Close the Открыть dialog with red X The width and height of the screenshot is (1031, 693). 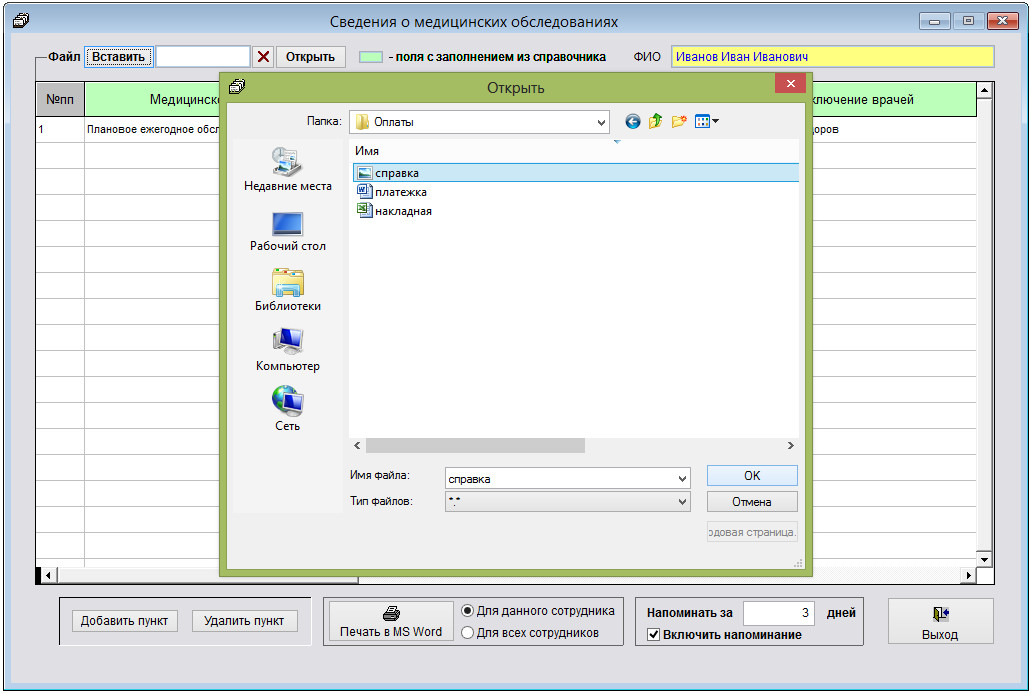pos(791,84)
